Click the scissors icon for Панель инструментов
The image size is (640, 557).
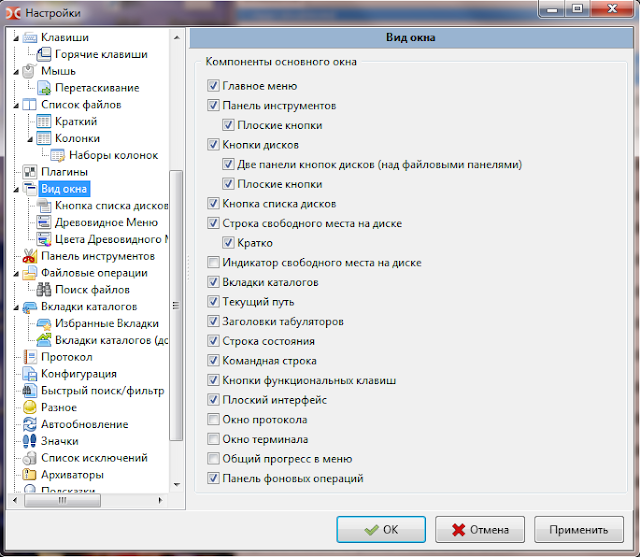[x=29, y=256]
